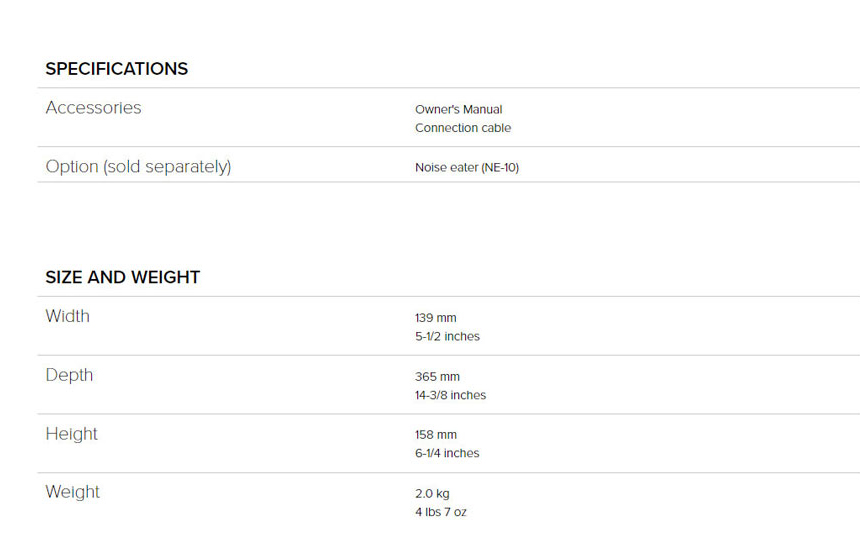Click the Owner's Manual text

coord(459,109)
